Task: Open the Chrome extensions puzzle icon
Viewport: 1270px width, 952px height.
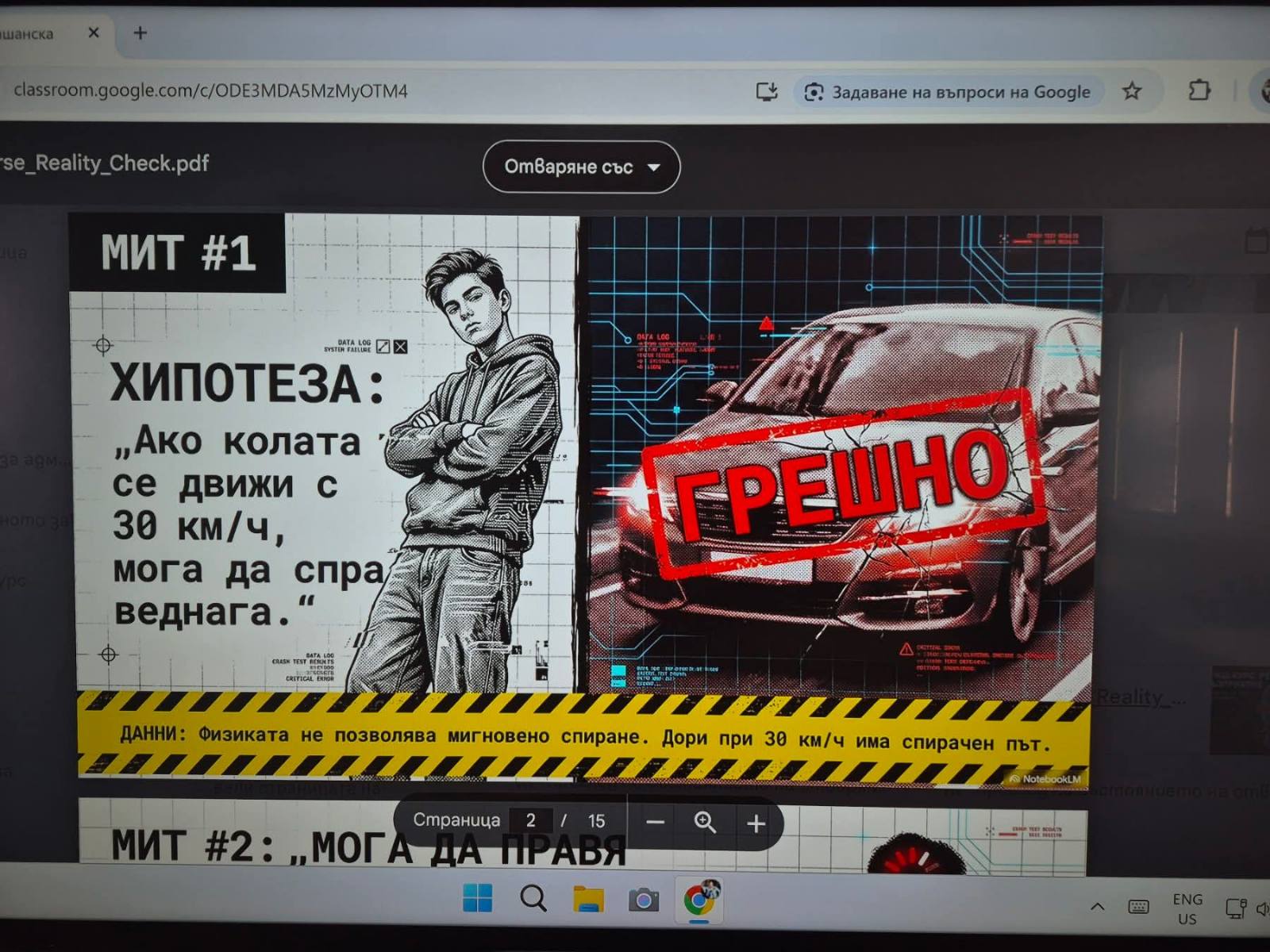Action: click(x=1199, y=90)
